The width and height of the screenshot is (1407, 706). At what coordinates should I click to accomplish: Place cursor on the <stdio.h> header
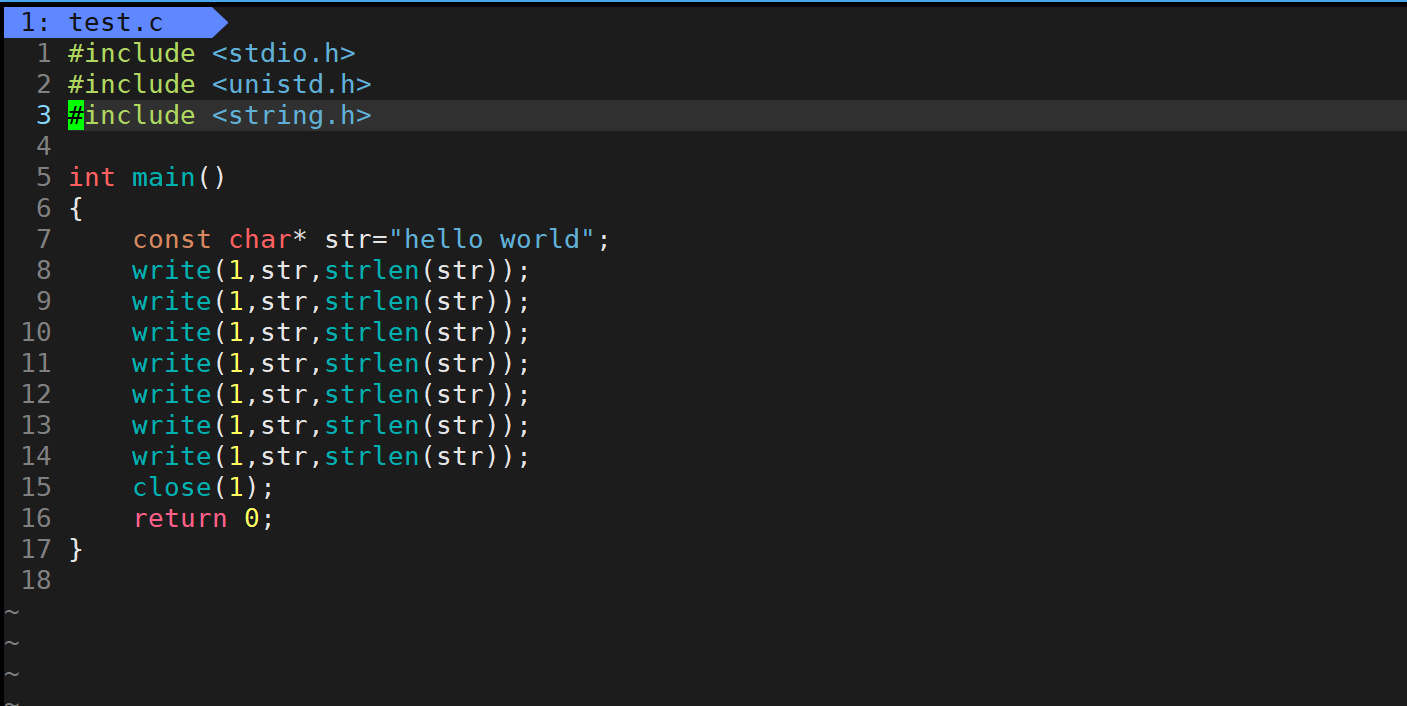point(283,53)
